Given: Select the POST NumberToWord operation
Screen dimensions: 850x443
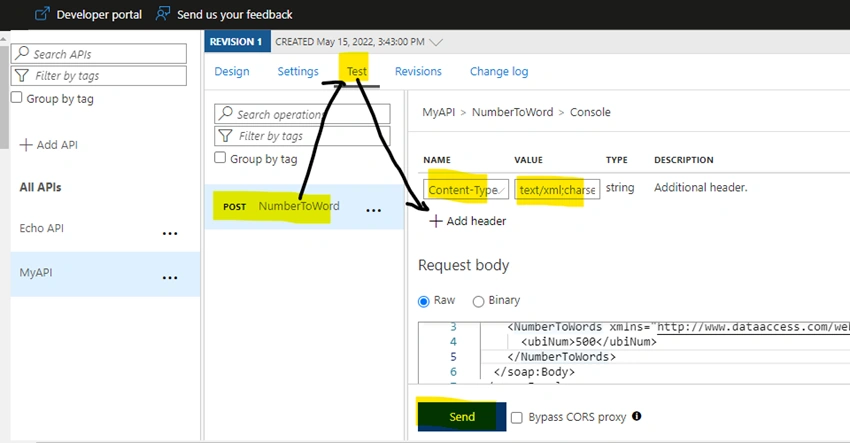Looking at the screenshot, I should pos(304,207).
